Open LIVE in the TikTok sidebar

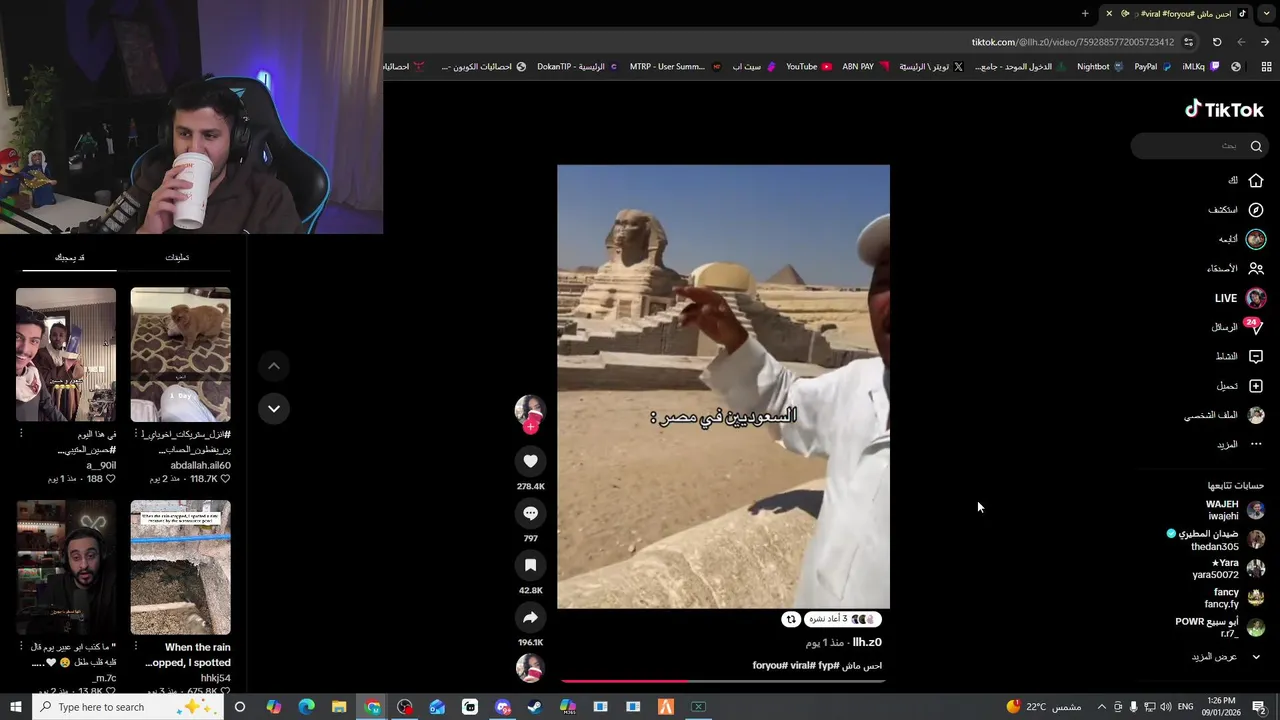pyautogui.click(x=1241, y=298)
